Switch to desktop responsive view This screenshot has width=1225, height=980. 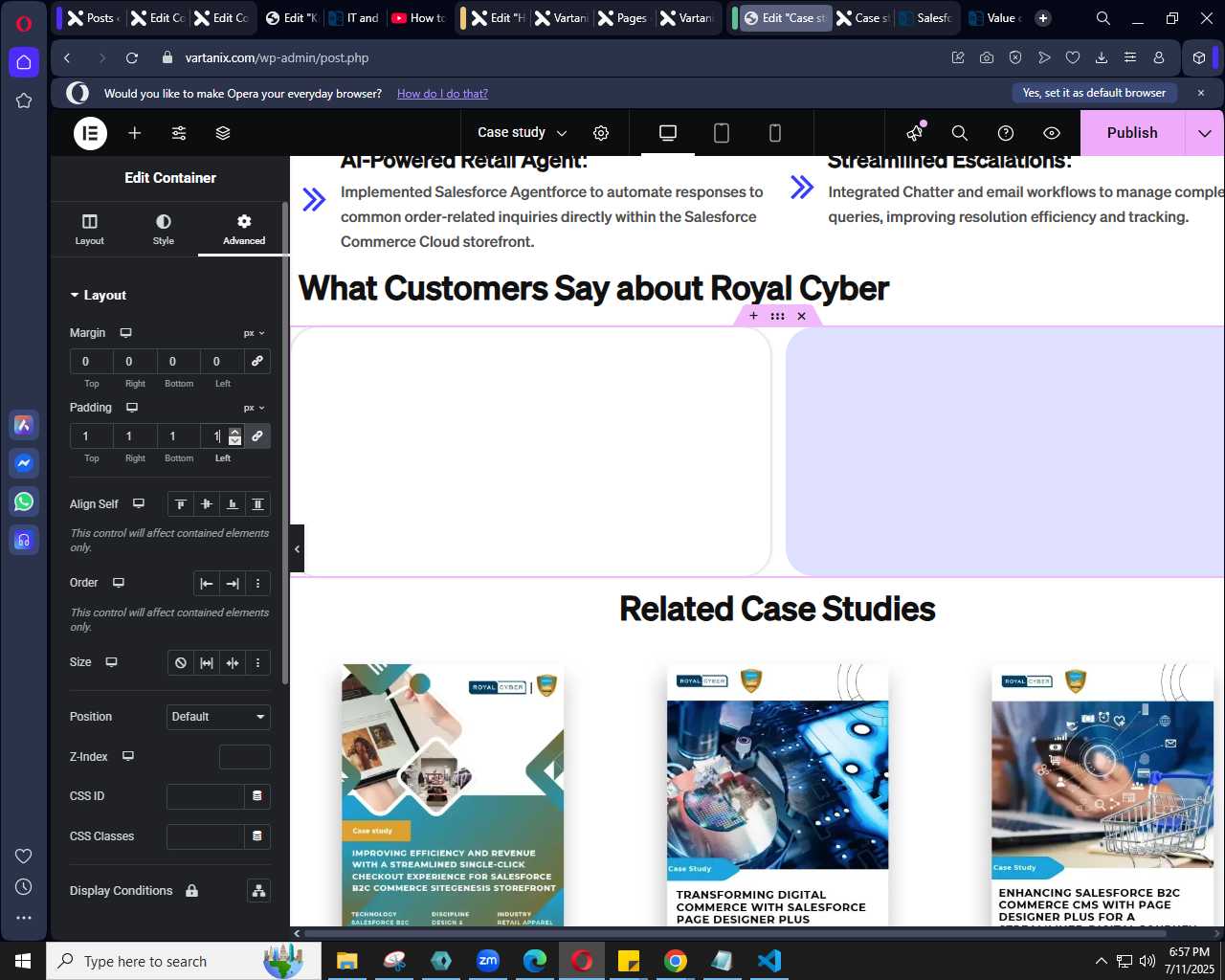[668, 133]
